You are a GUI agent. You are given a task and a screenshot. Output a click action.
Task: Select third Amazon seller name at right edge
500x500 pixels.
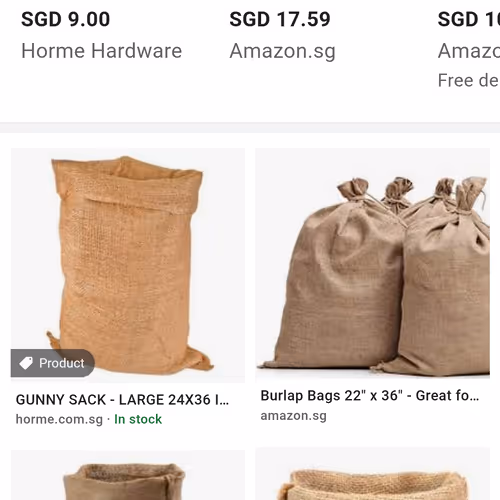(469, 51)
